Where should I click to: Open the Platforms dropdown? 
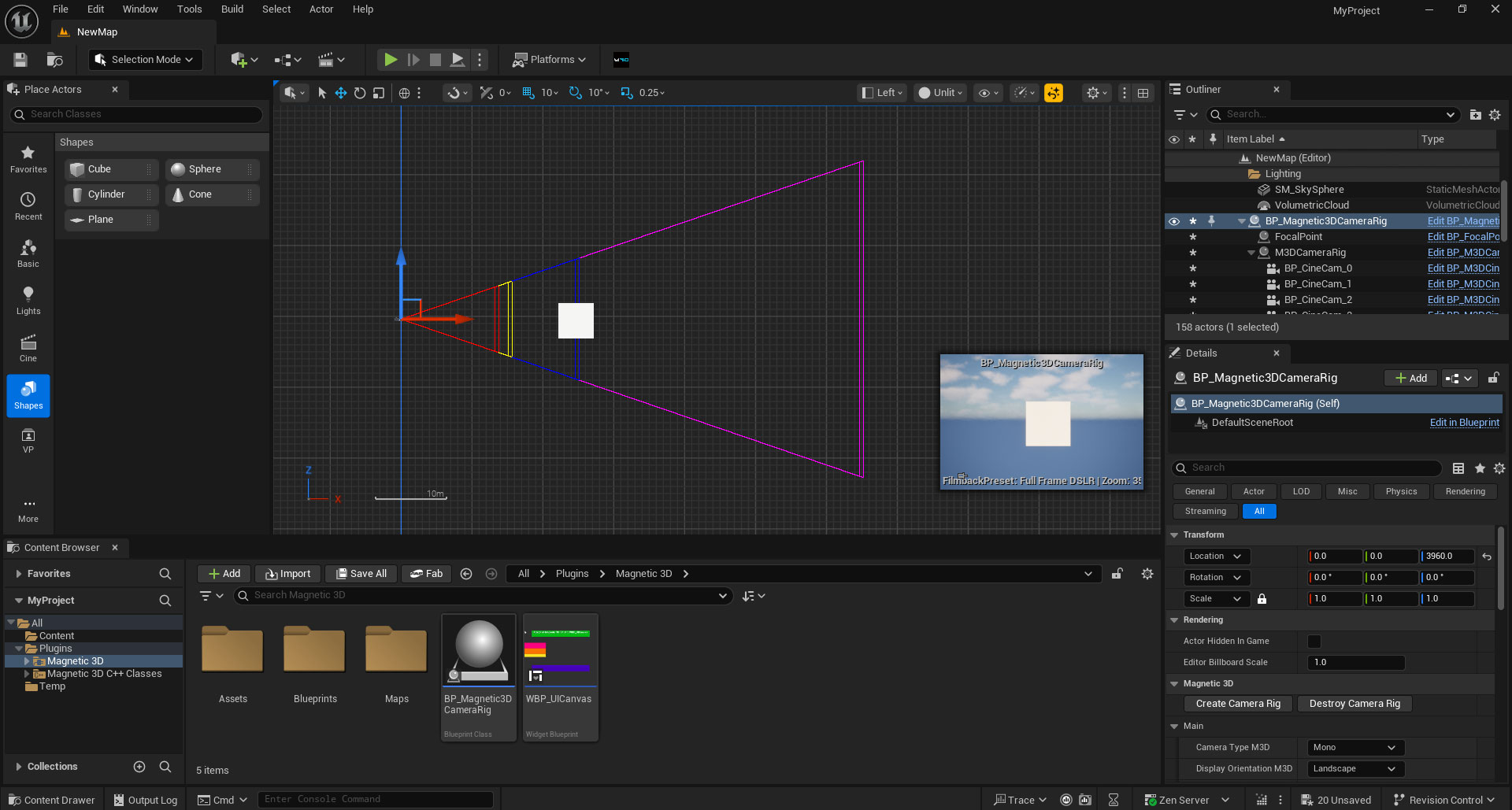click(549, 59)
